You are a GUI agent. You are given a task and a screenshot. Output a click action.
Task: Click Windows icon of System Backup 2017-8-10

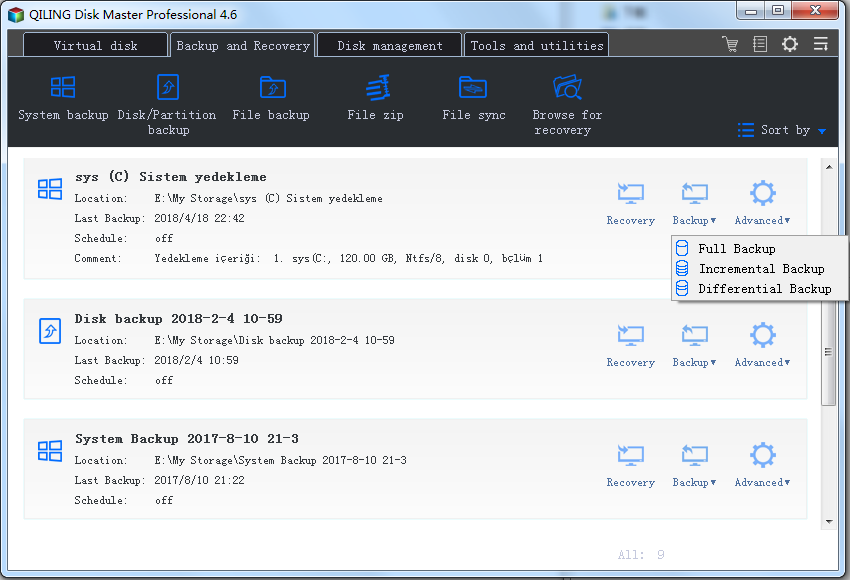click(50, 450)
